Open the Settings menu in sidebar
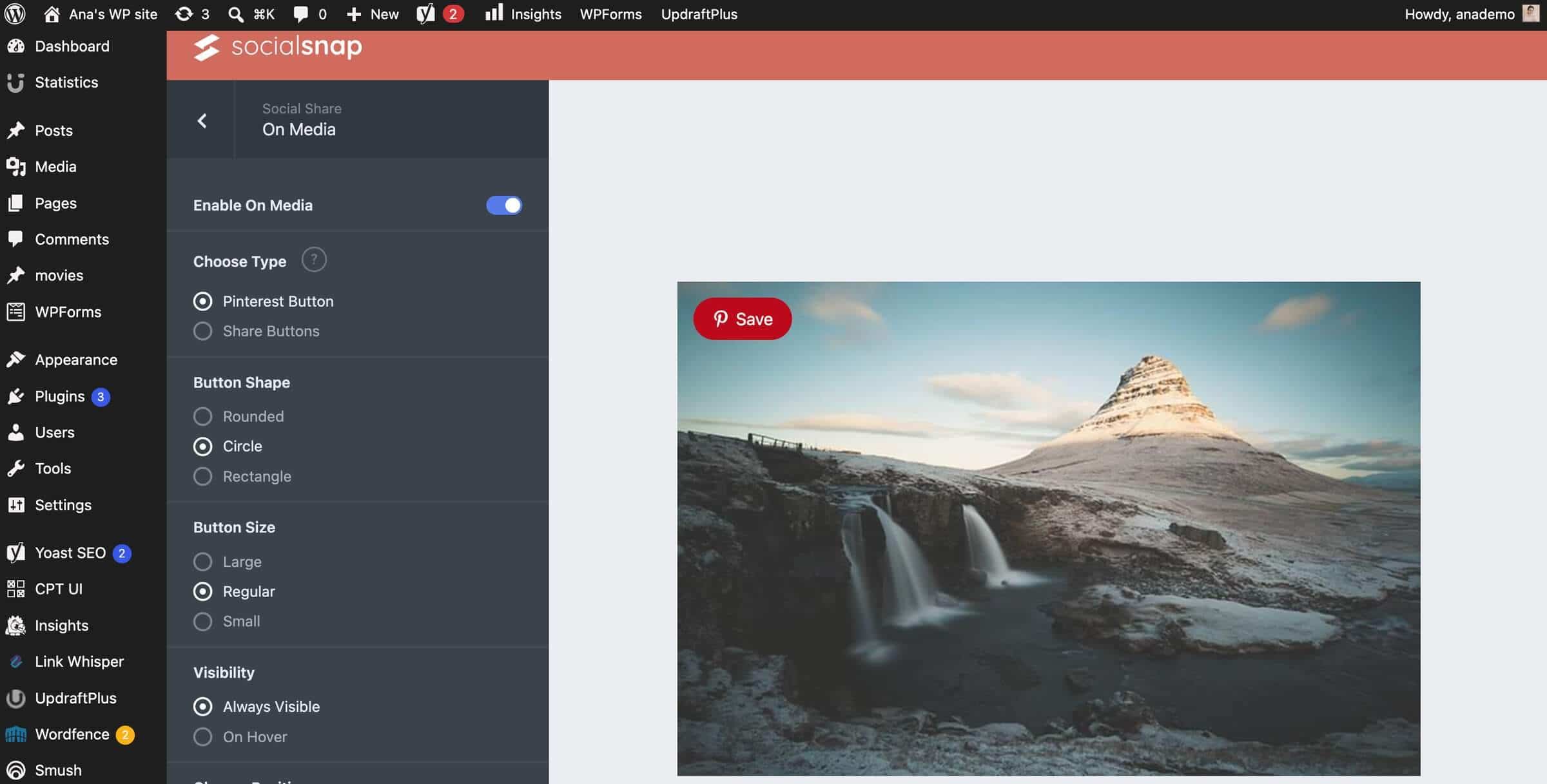 pyautogui.click(x=63, y=504)
